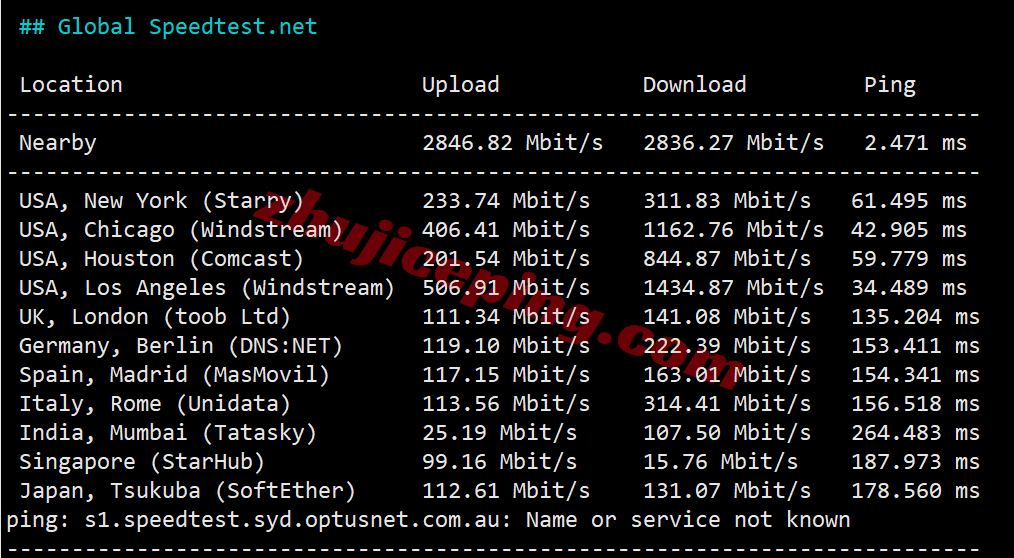Click Chicago upload '406.41 Mbit/s'

tap(506, 230)
